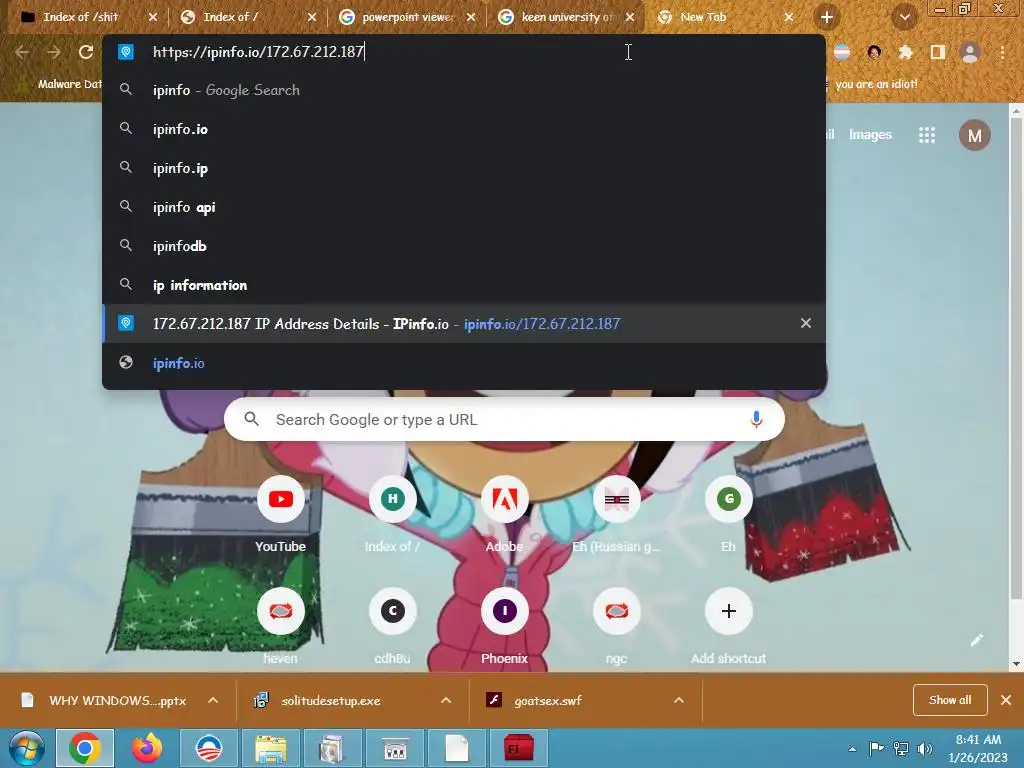This screenshot has width=1024, height=768.
Task: Switch to keen university tab
Action: coord(566,17)
